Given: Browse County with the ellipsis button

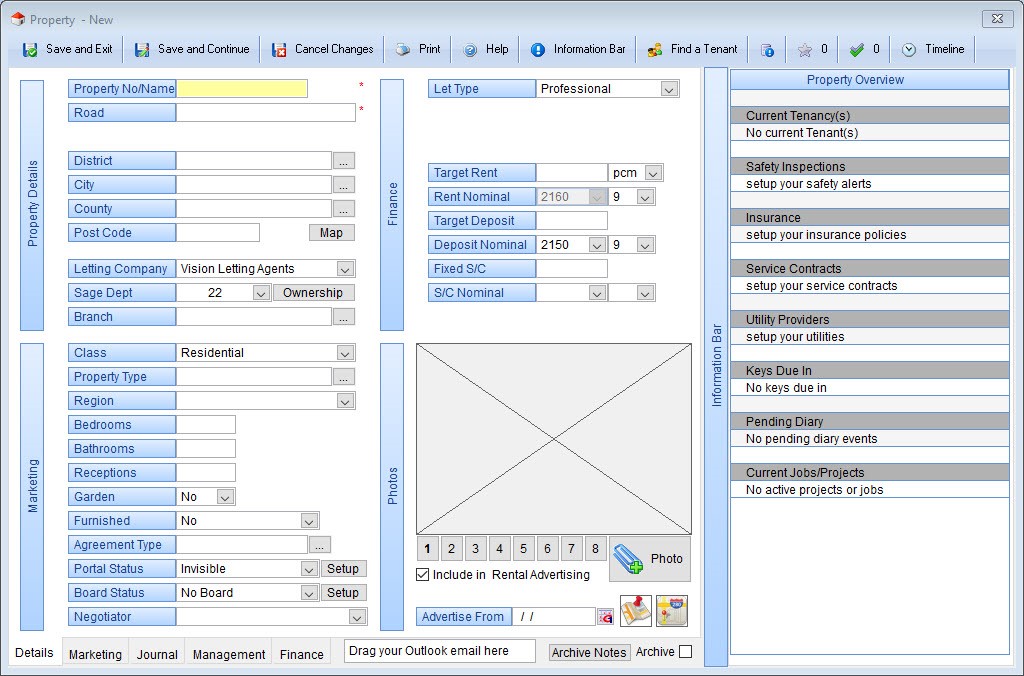Looking at the screenshot, I should pos(344,209).
